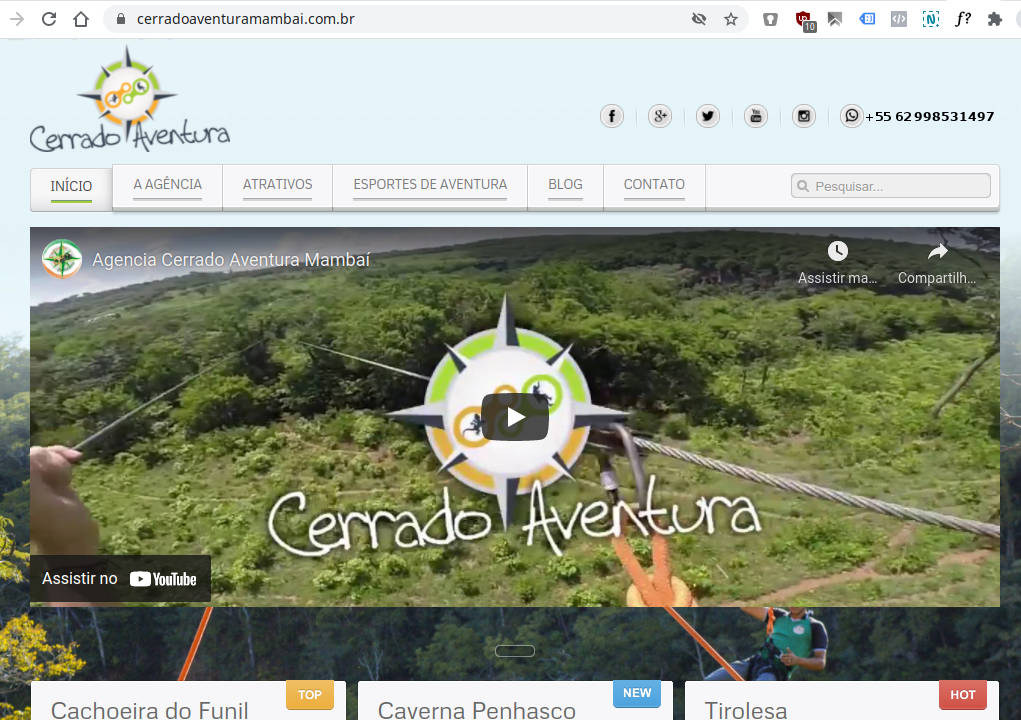Click the Assistir no YouTube button
Image resolution: width=1021 pixels, height=720 pixels.
pyautogui.click(x=120, y=579)
